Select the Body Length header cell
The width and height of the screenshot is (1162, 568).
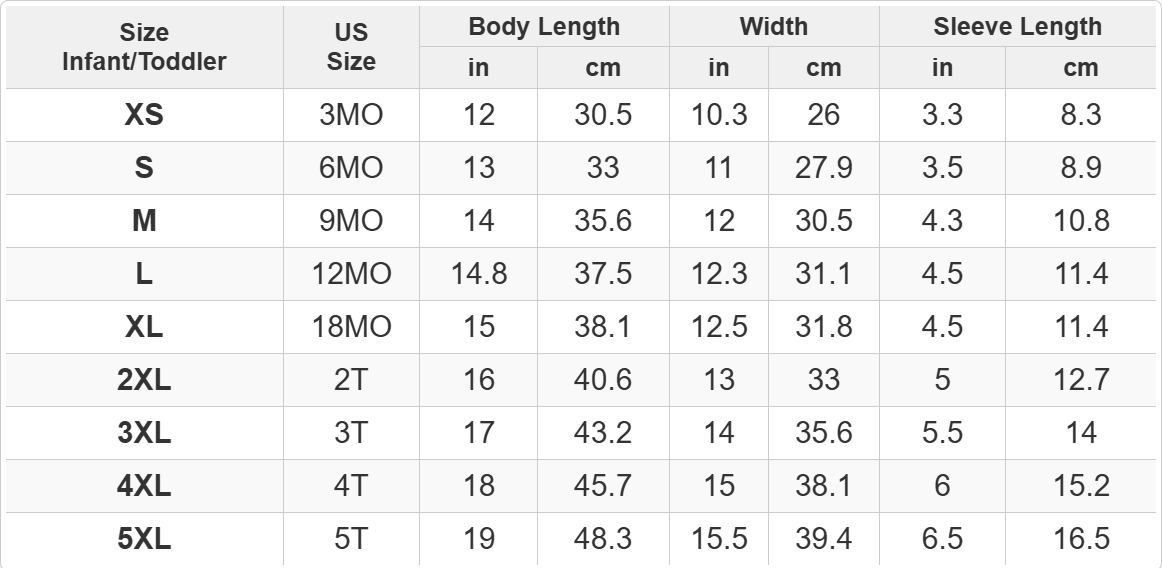coord(544,26)
